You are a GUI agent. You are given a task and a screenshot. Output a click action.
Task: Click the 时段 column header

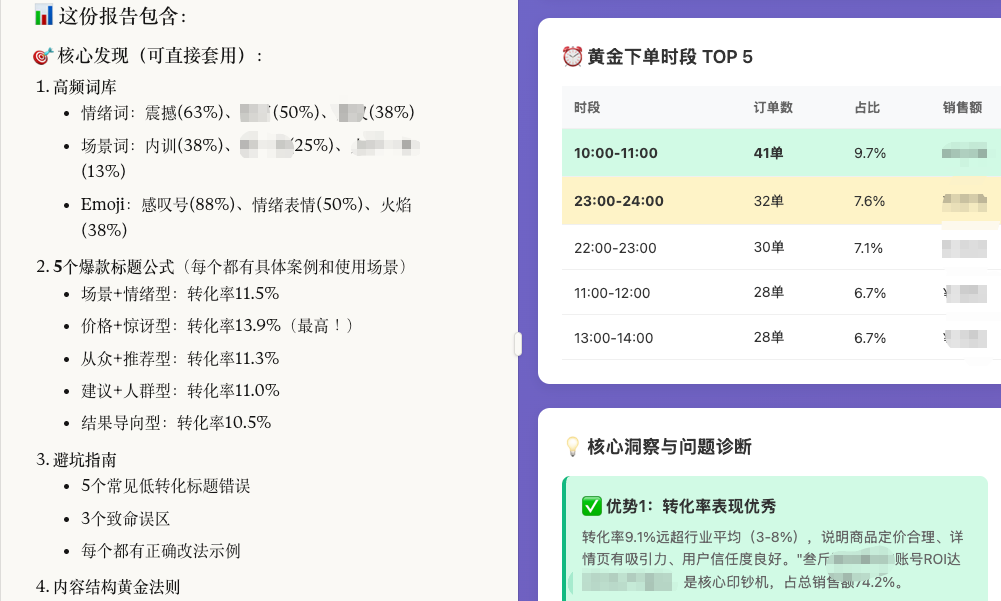[587, 108]
